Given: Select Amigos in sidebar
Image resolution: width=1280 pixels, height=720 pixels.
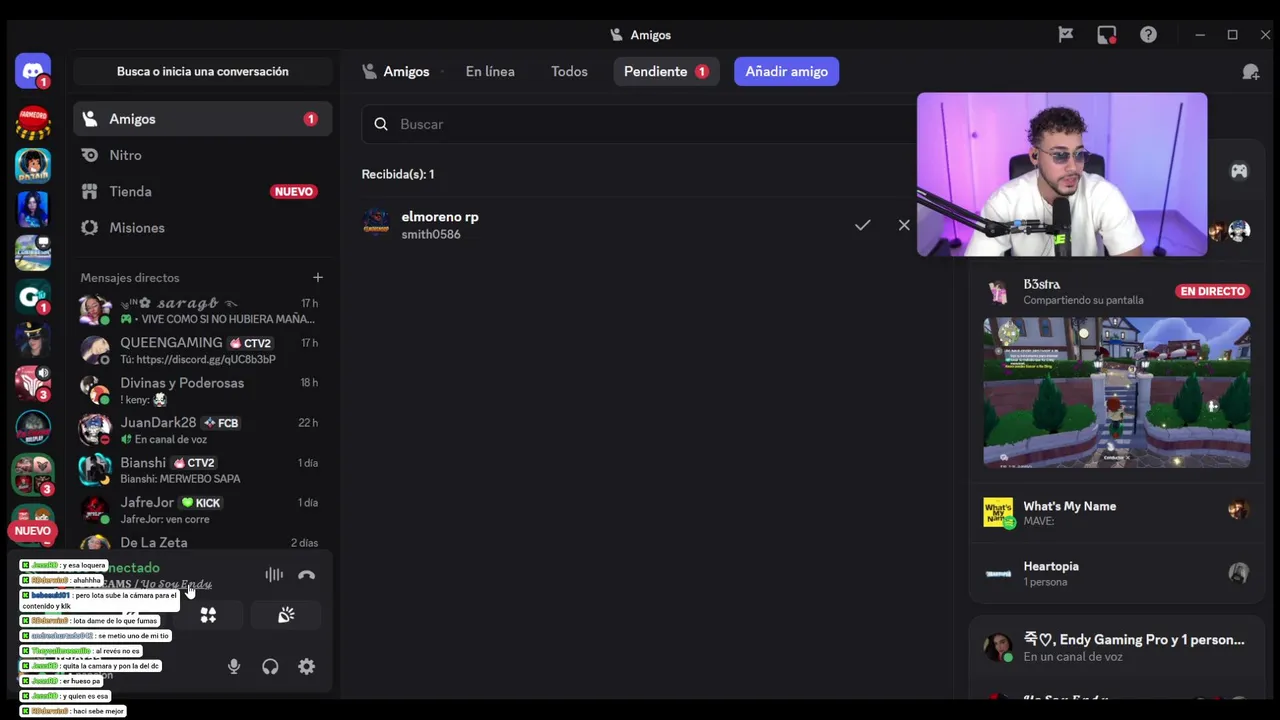Looking at the screenshot, I should click(202, 119).
